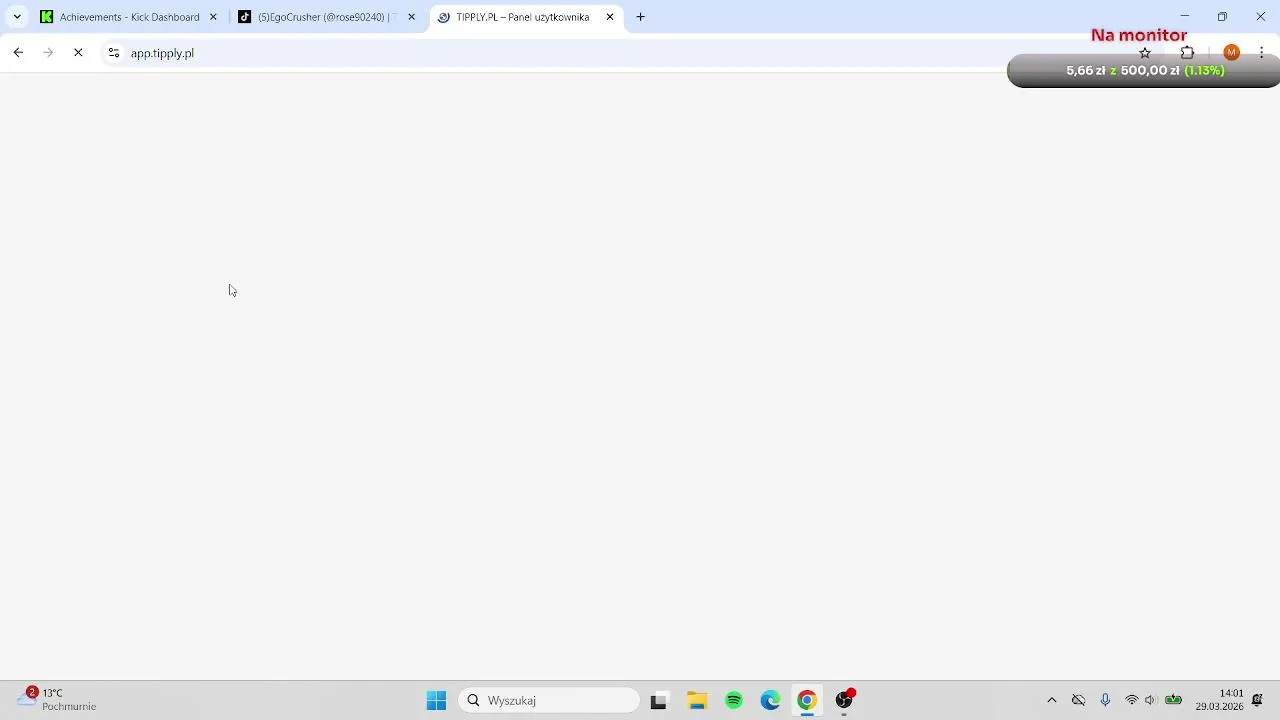This screenshot has height=720, width=1280.
Task: Open the tab search dropdown
Action: (17, 17)
